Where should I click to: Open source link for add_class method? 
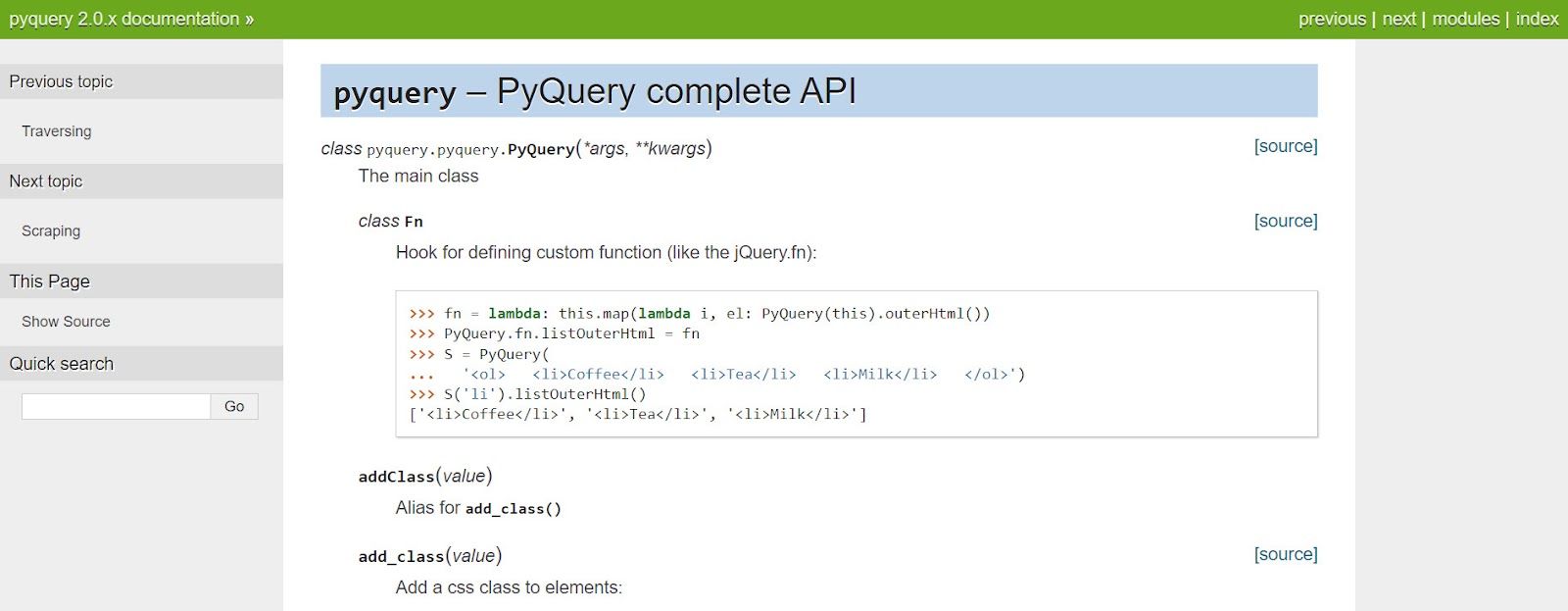point(1286,554)
